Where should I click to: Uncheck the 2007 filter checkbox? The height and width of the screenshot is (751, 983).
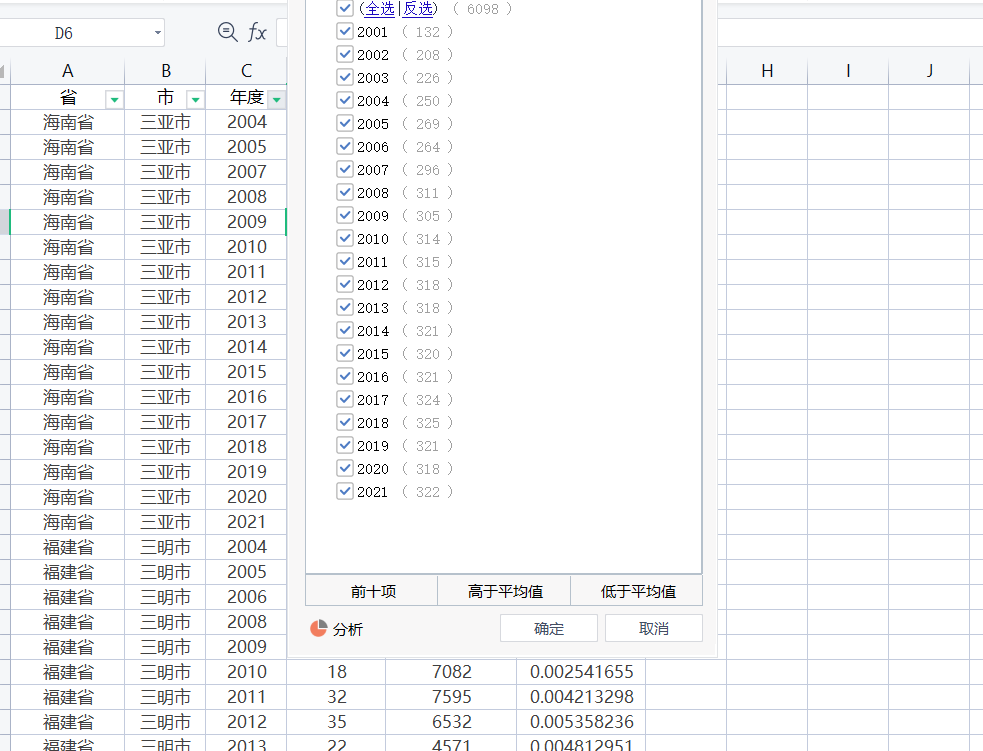coord(345,169)
